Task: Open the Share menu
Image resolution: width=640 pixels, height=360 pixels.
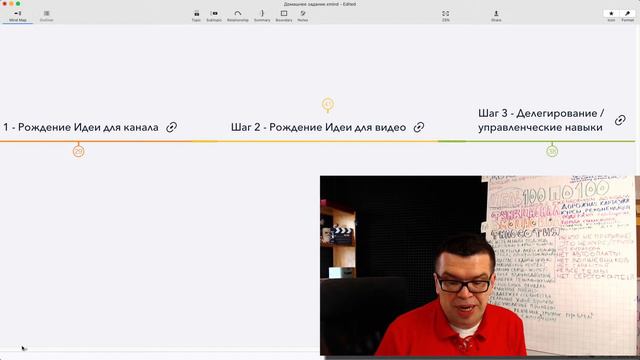Action: pos(496,16)
